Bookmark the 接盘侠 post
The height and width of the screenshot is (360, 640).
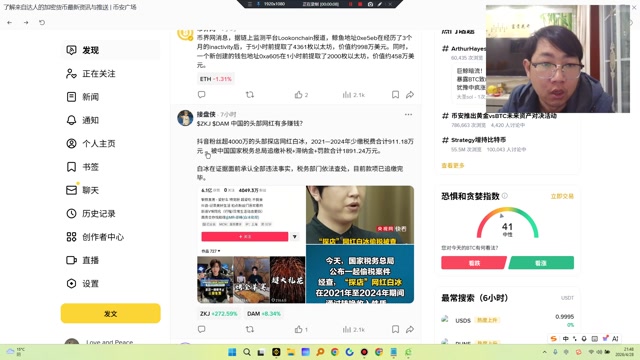pos(395,329)
